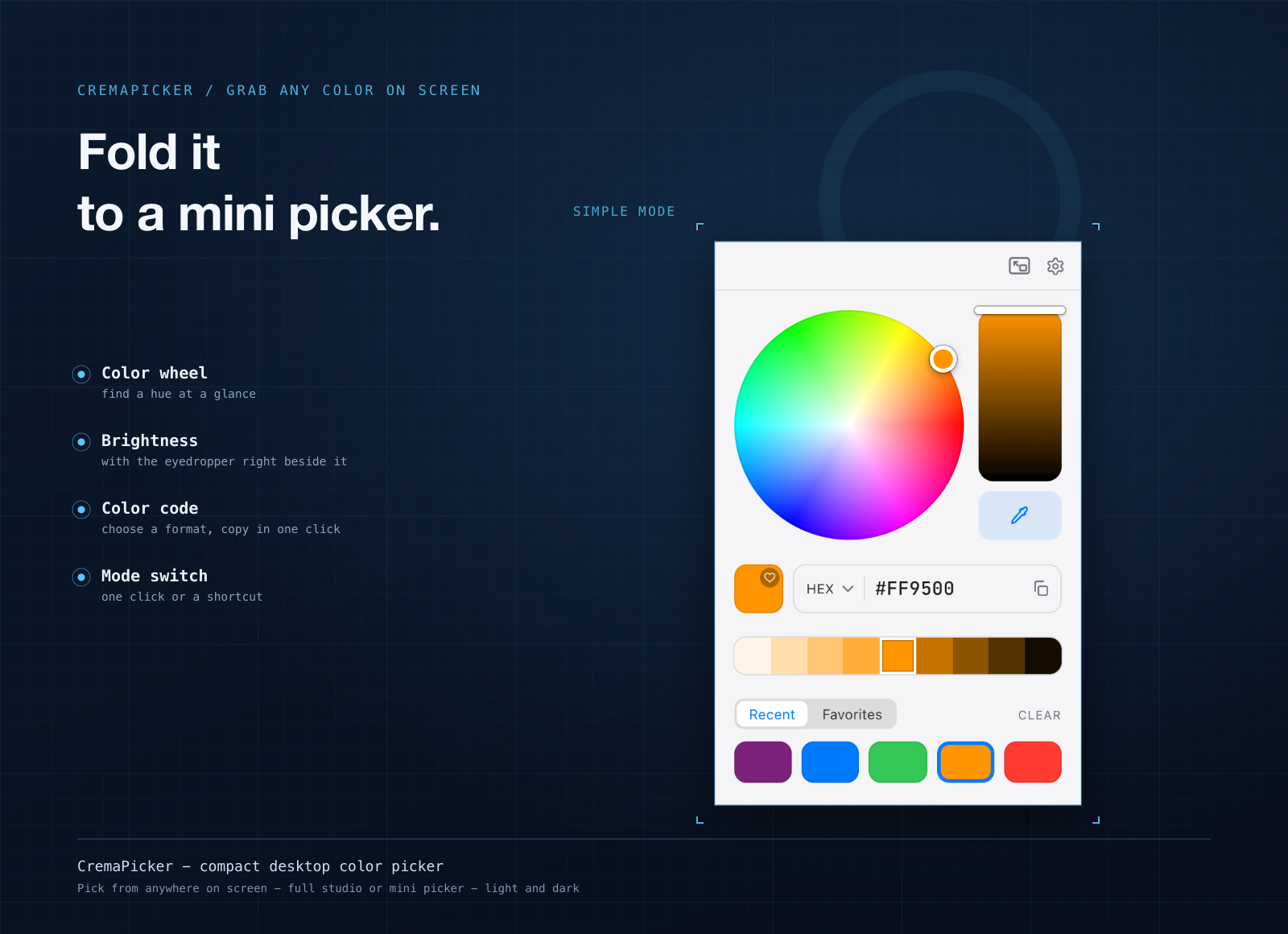Image resolution: width=1288 pixels, height=934 pixels.
Task: Pick the dark brown shade beside the darkest
Action: [x=1006, y=655]
